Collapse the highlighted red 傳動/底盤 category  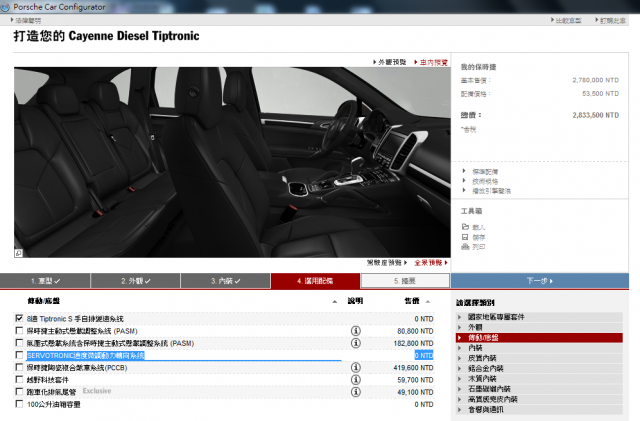[x=539, y=338]
